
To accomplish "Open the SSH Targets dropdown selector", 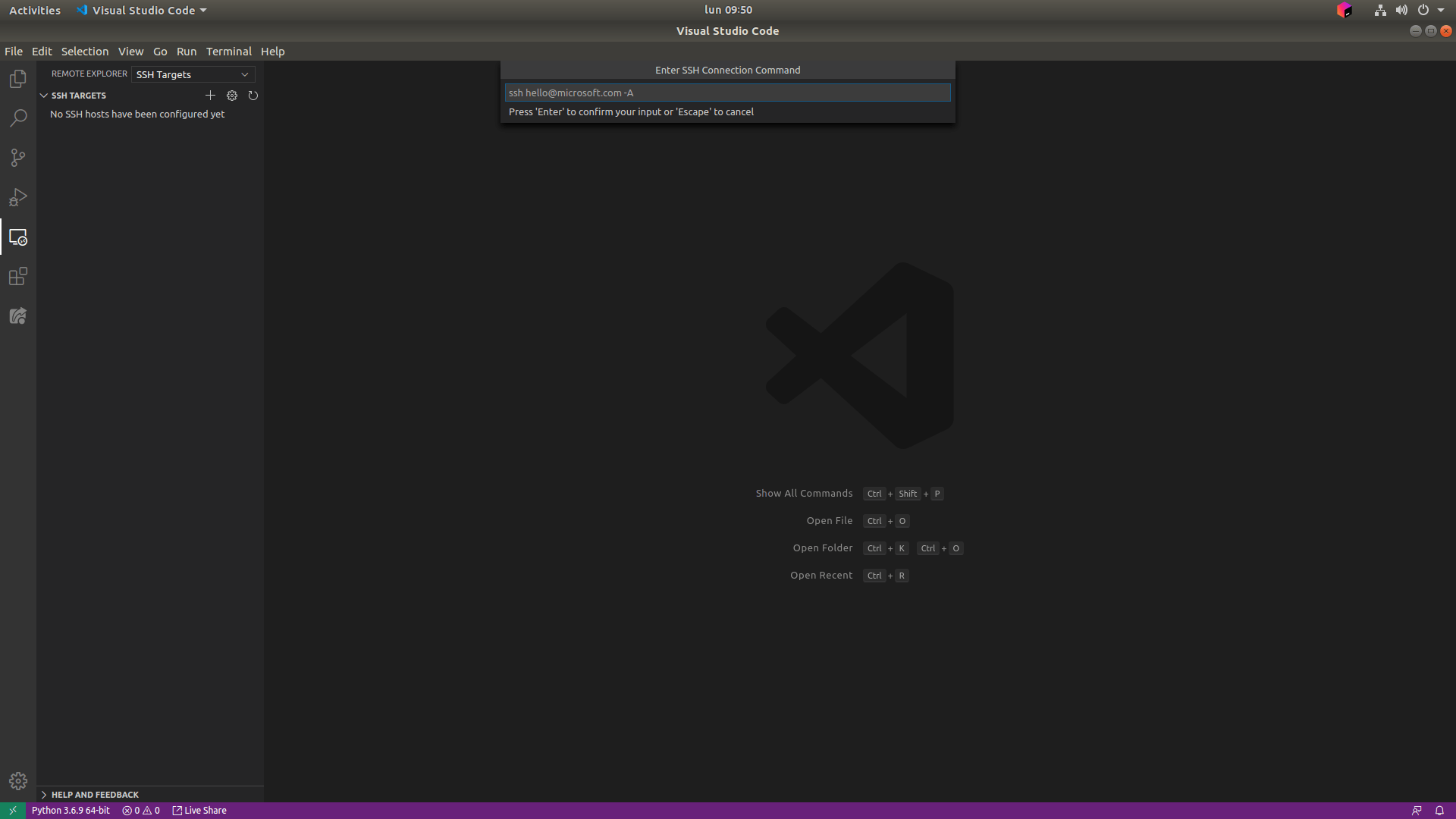I will pyautogui.click(x=193, y=74).
